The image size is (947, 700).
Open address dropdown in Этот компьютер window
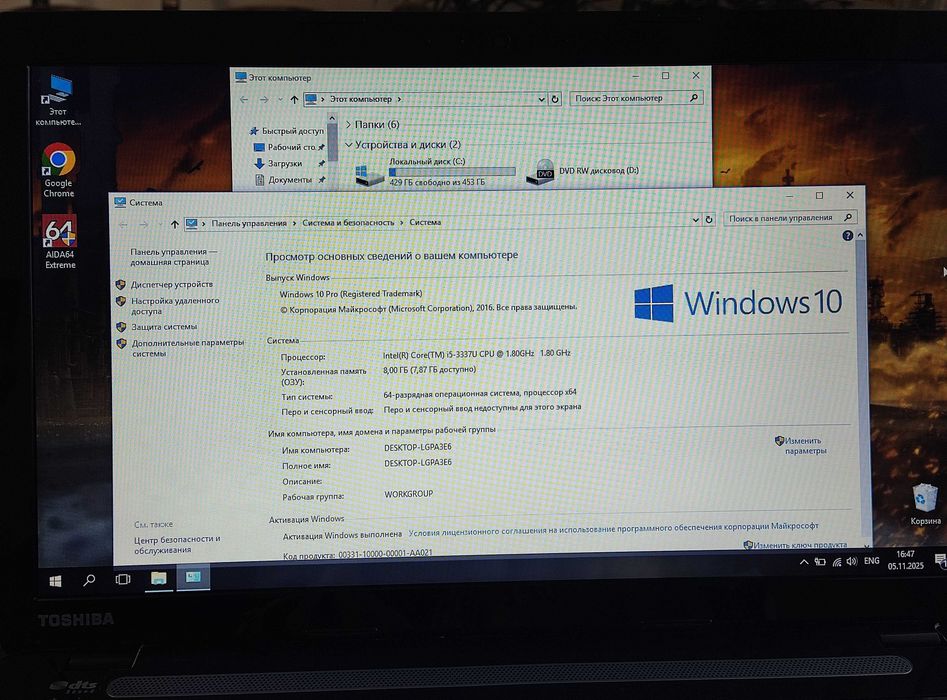coord(541,99)
